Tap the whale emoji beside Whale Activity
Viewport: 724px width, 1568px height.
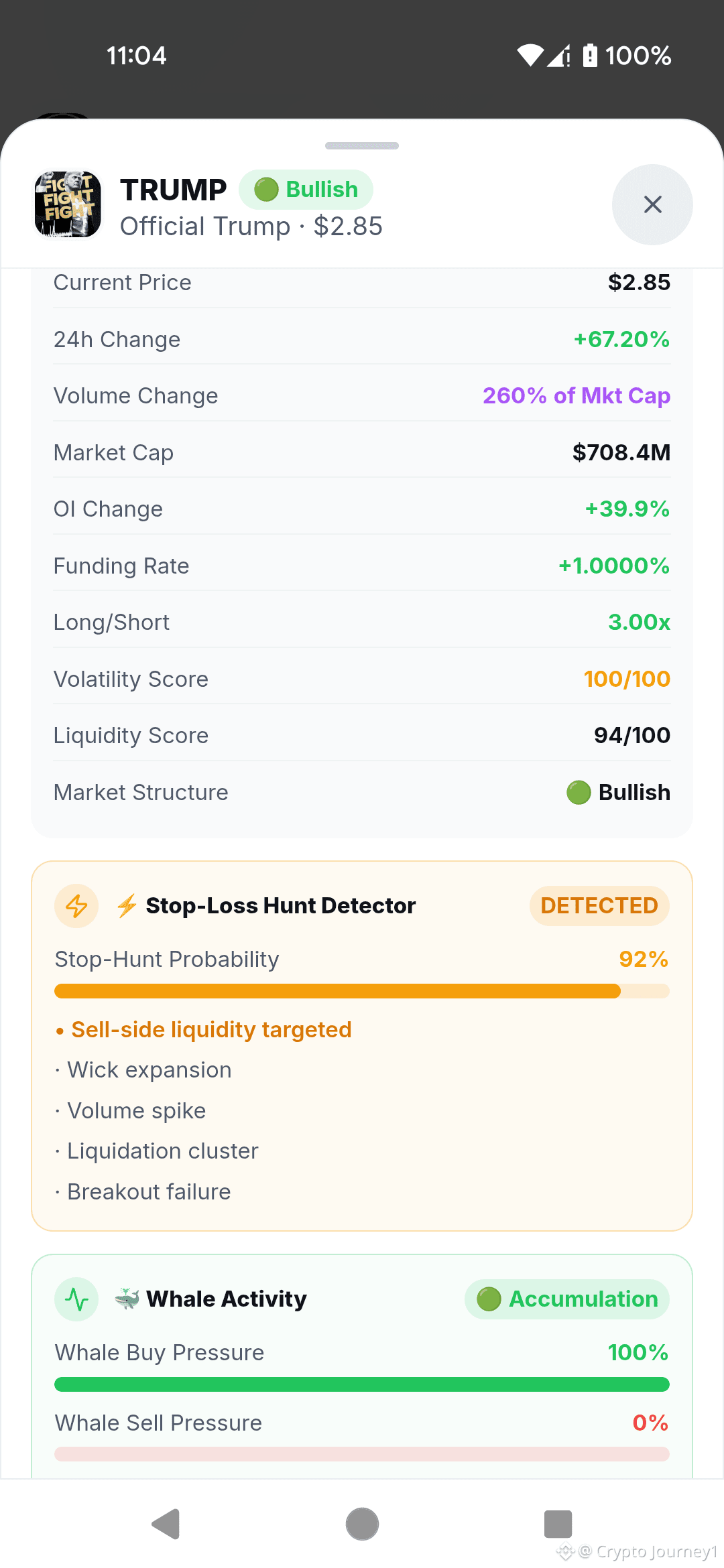click(x=127, y=1299)
